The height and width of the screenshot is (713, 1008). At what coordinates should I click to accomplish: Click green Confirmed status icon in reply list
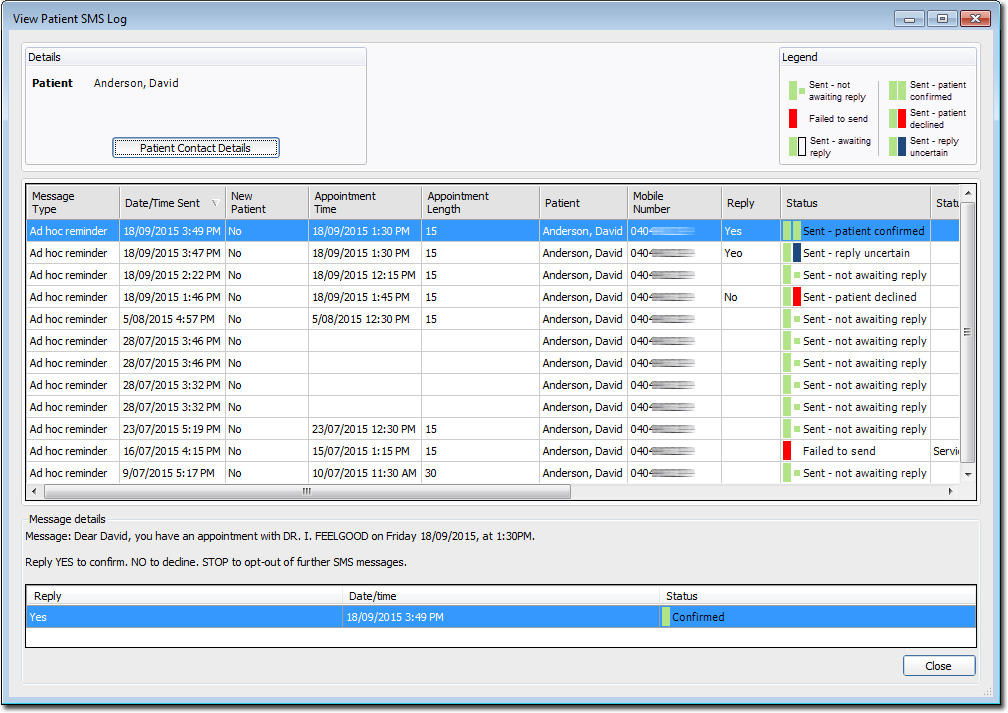point(666,617)
